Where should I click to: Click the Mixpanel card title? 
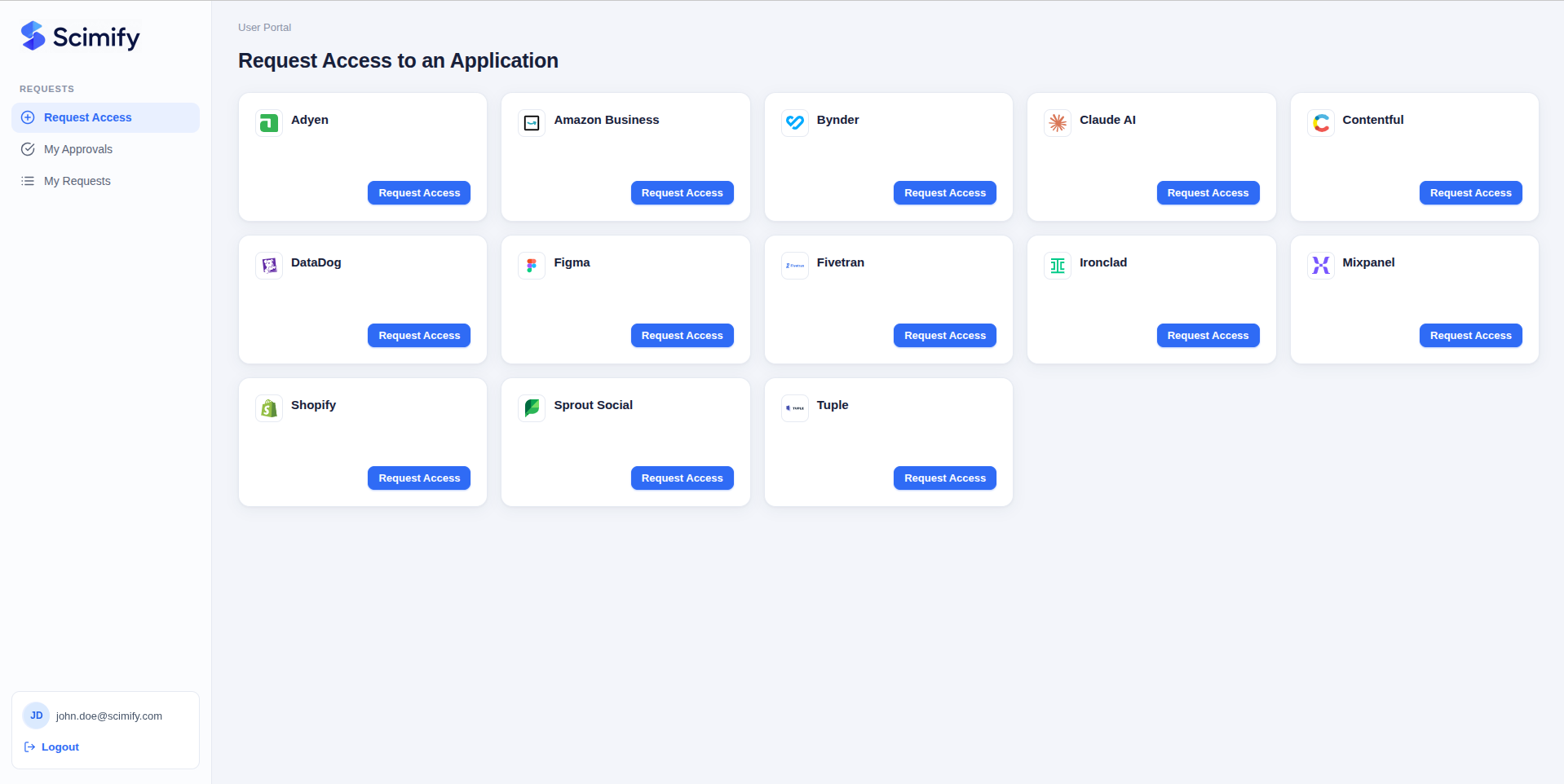tap(1368, 262)
